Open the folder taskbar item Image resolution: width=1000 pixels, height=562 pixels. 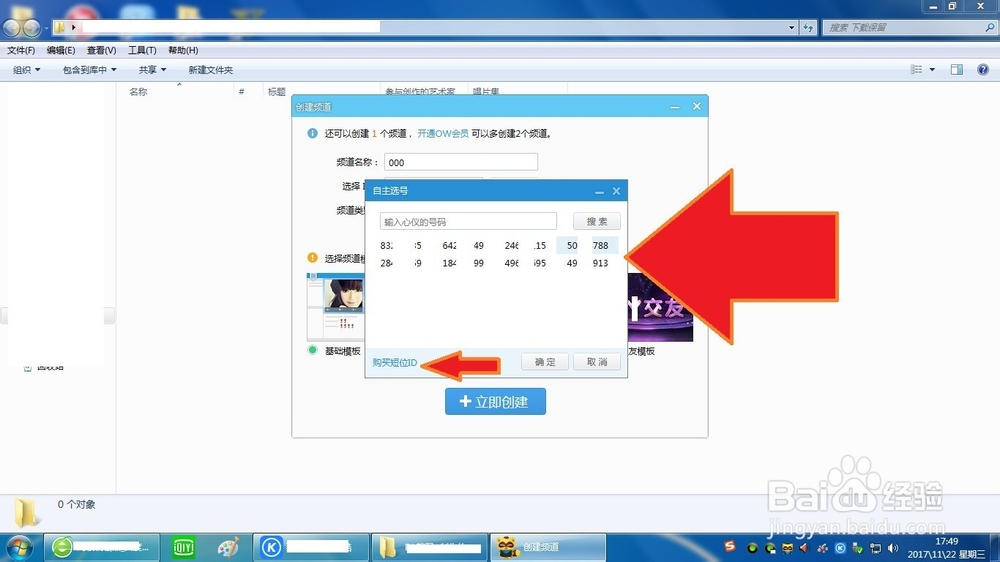point(430,547)
